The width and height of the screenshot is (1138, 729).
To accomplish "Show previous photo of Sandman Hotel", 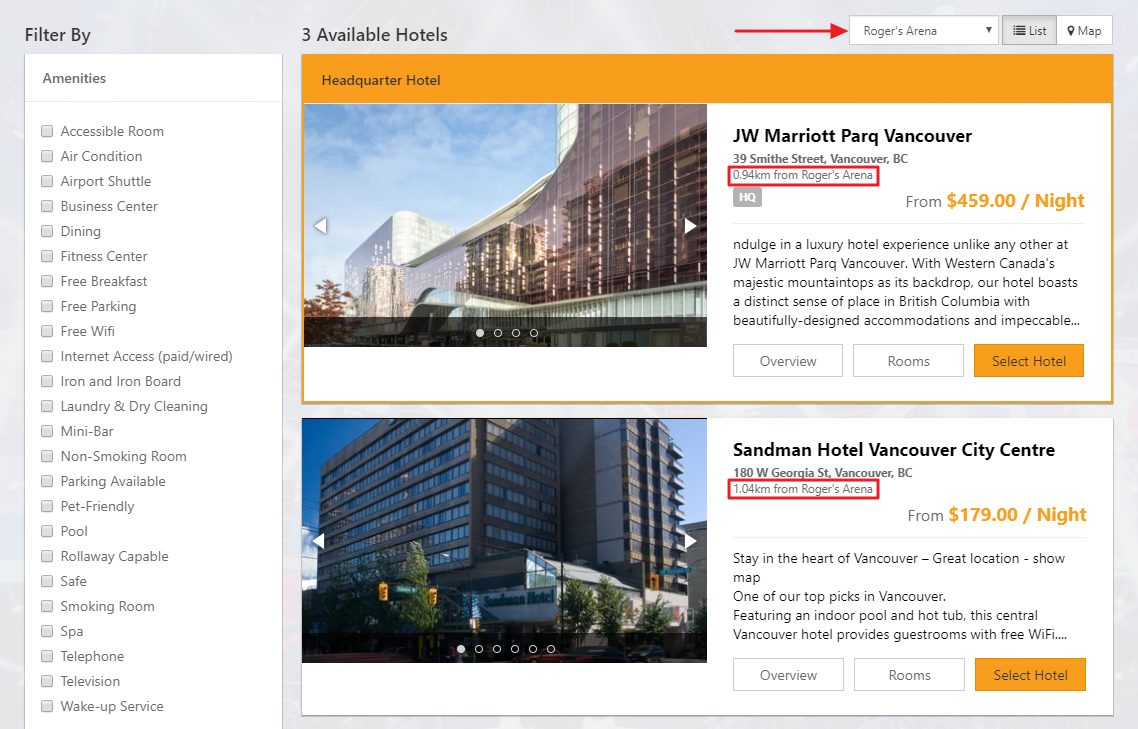I will [x=318, y=540].
